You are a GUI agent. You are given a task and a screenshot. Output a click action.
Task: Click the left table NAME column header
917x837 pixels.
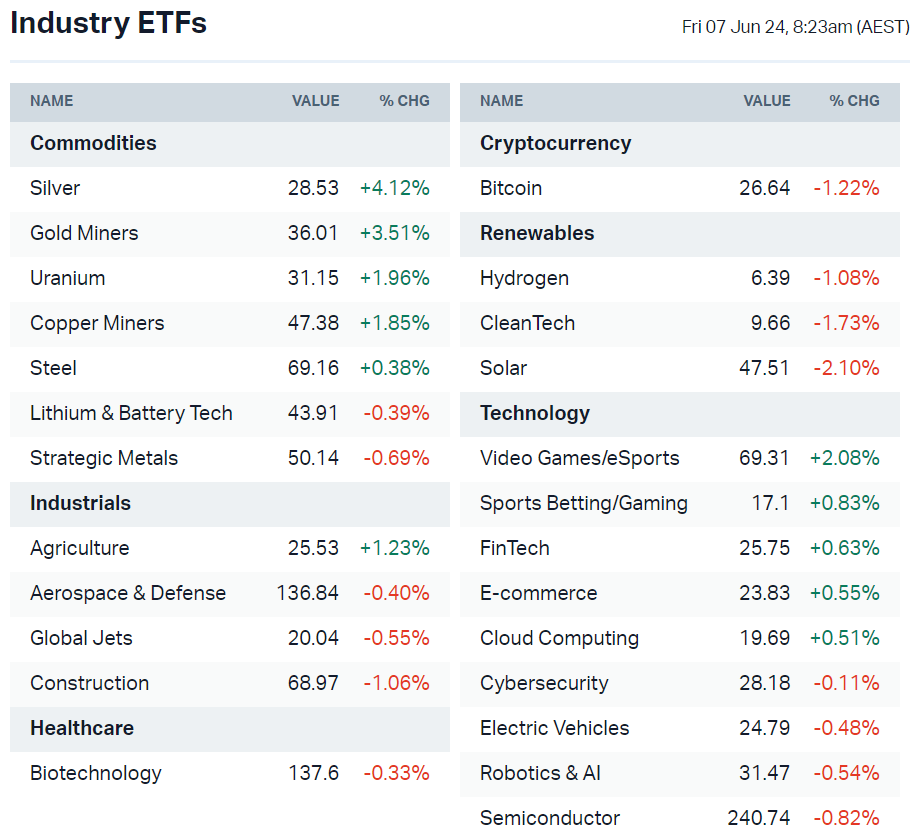coord(52,101)
